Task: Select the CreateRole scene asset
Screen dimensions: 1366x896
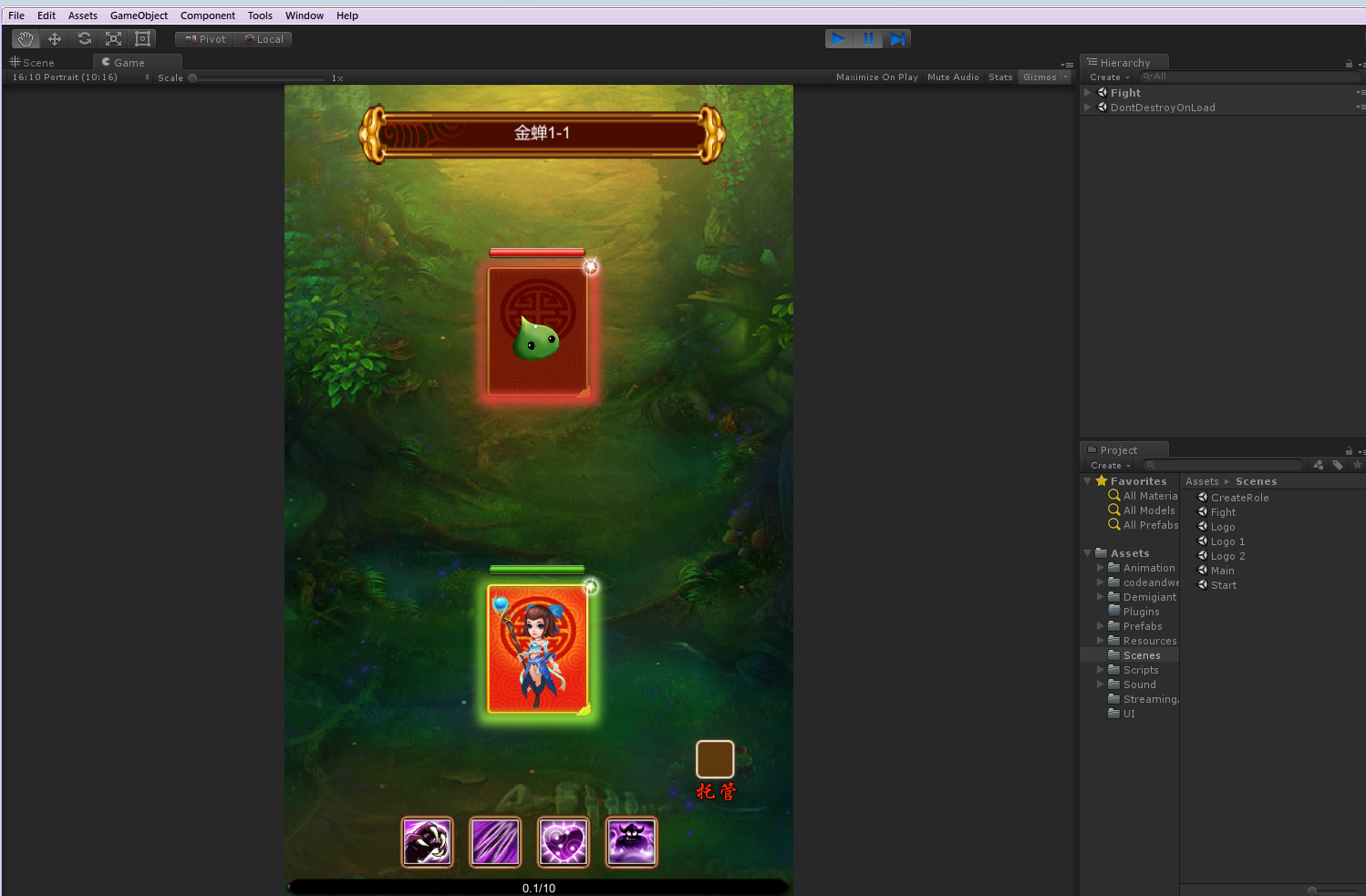Action: pyautogui.click(x=1239, y=498)
